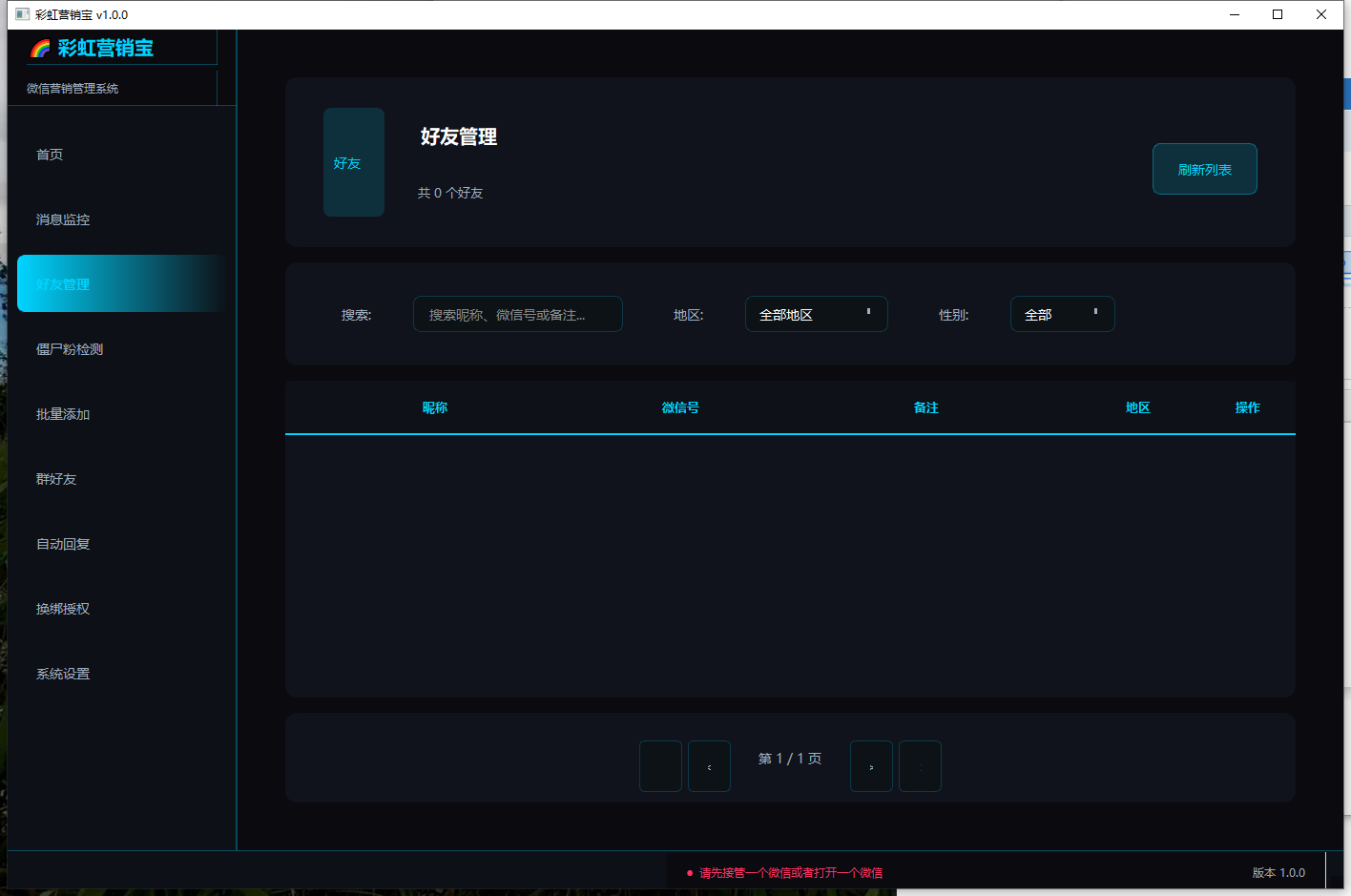Click the 版本 1.0.0 label in the status bar
The height and width of the screenshot is (896, 1351).
point(1278,872)
